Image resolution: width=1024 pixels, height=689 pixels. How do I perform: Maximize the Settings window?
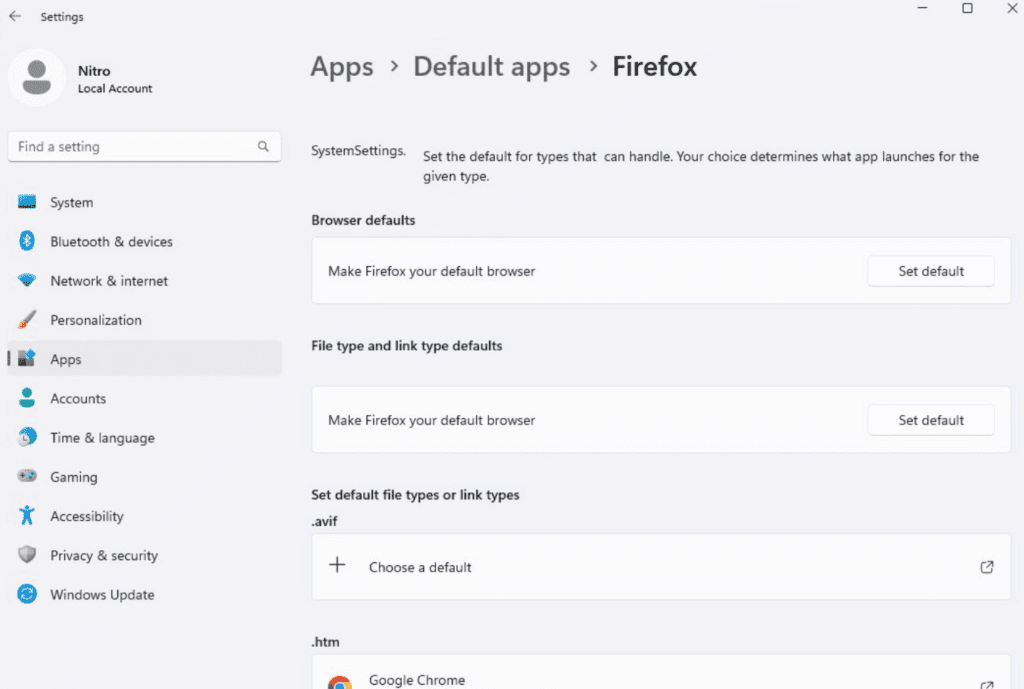pos(967,8)
